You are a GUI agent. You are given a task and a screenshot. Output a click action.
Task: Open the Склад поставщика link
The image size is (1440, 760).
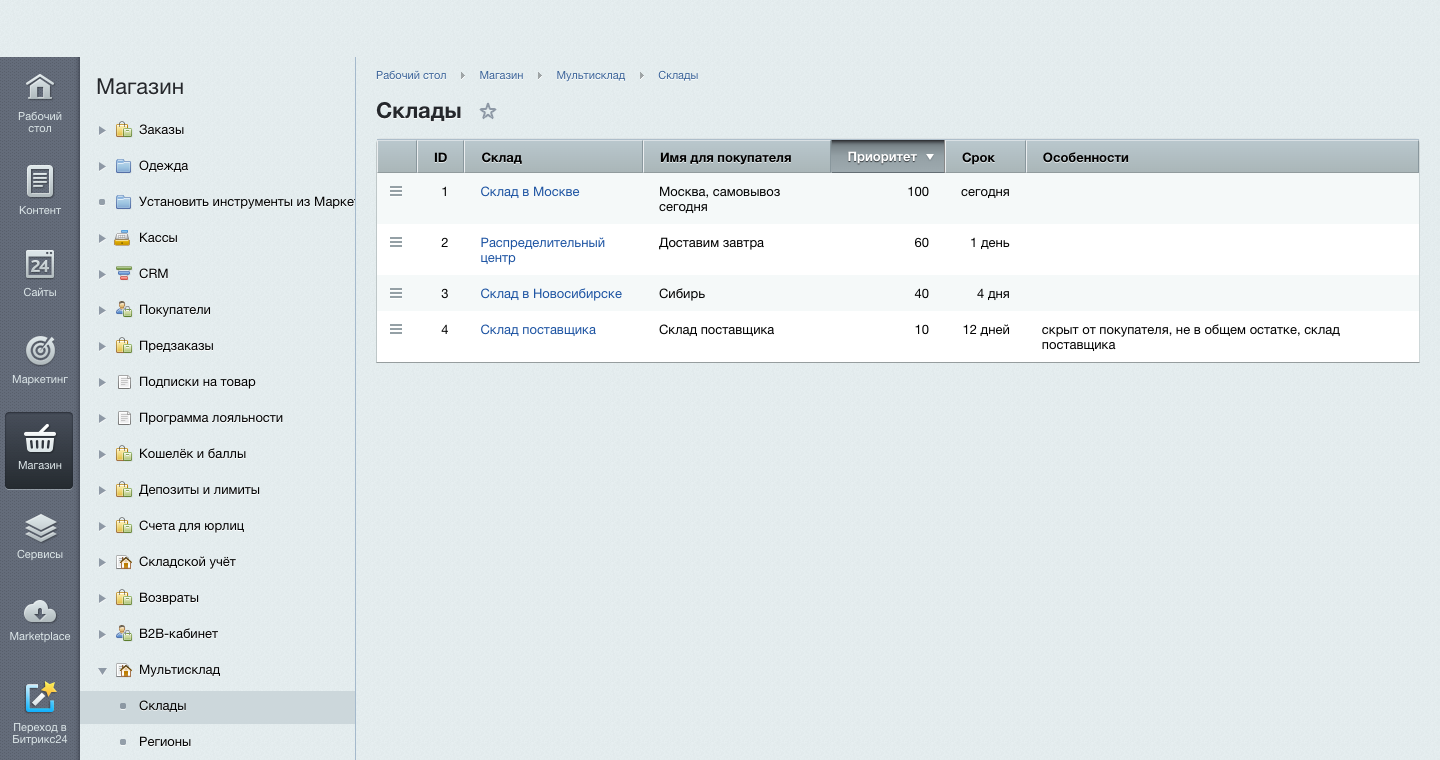pyautogui.click(x=538, y=330)
